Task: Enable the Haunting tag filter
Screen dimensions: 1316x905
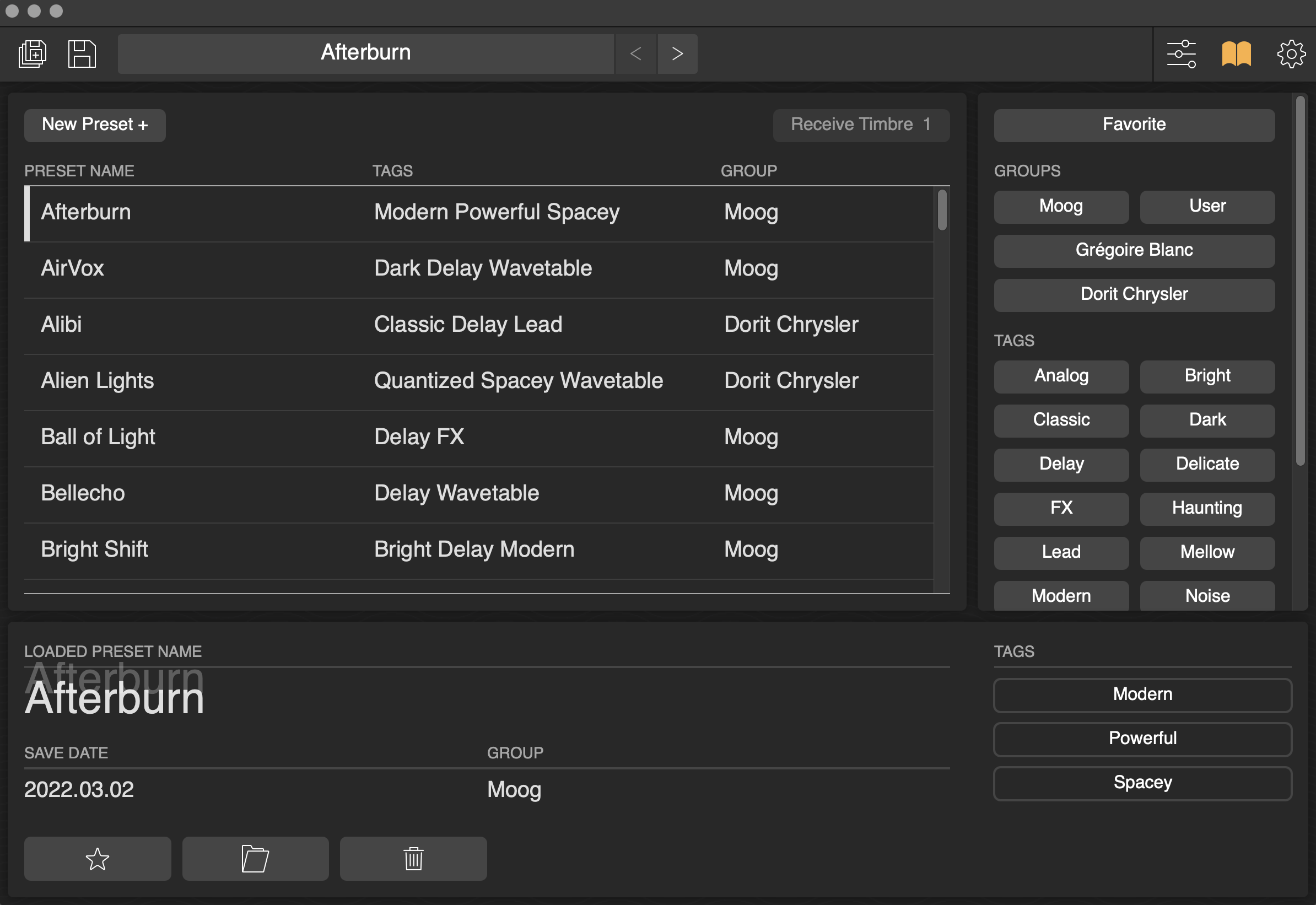Action: click(x=1207, y=508)
